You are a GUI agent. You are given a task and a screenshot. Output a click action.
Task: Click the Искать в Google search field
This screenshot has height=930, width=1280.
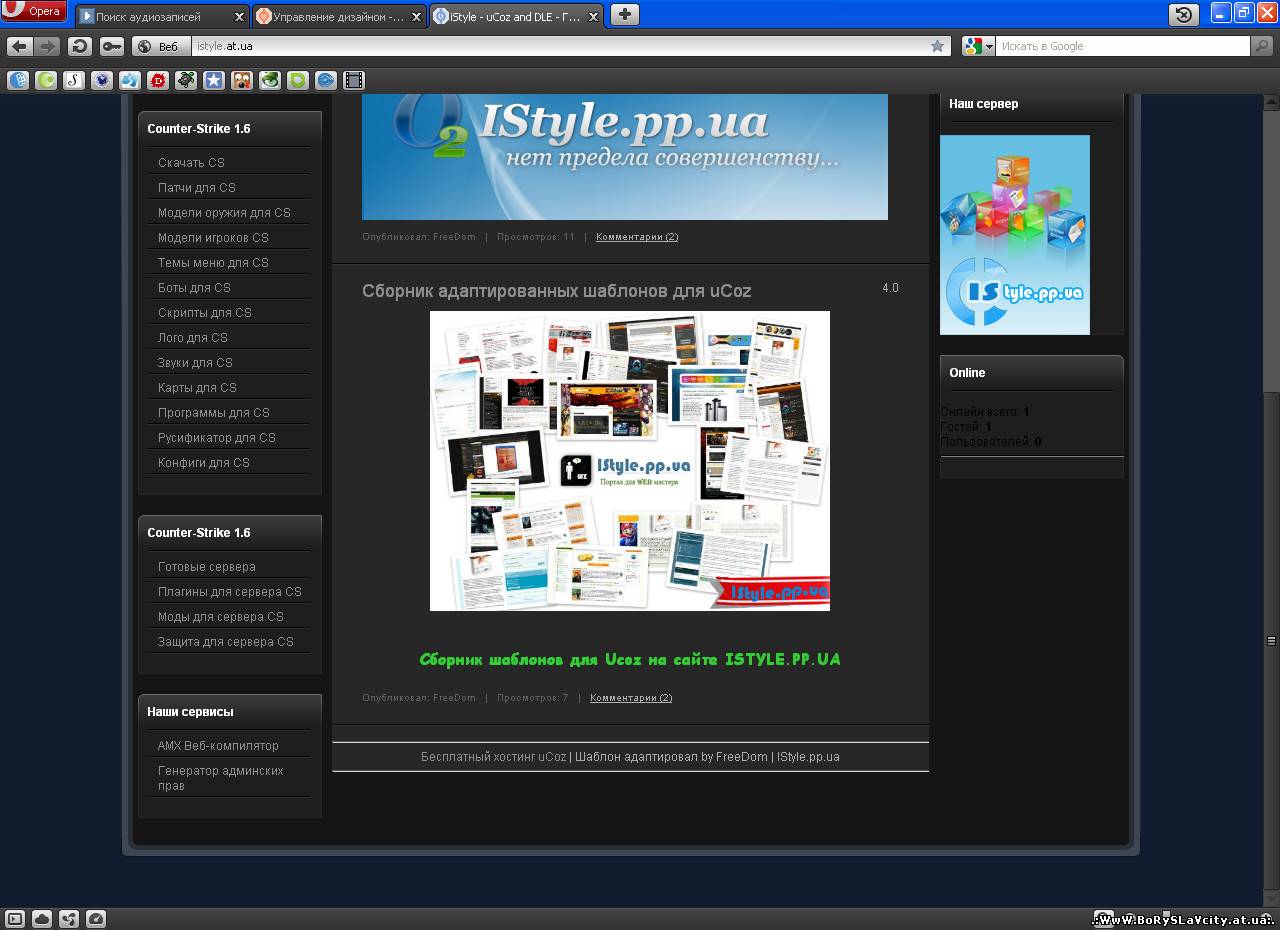(1122, 46)
